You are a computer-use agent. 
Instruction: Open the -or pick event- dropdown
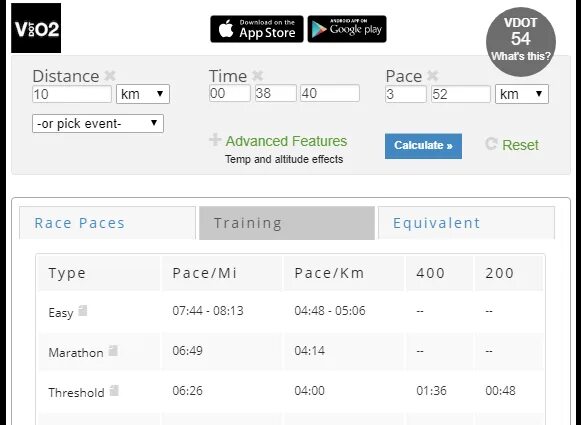pos(98,123)
